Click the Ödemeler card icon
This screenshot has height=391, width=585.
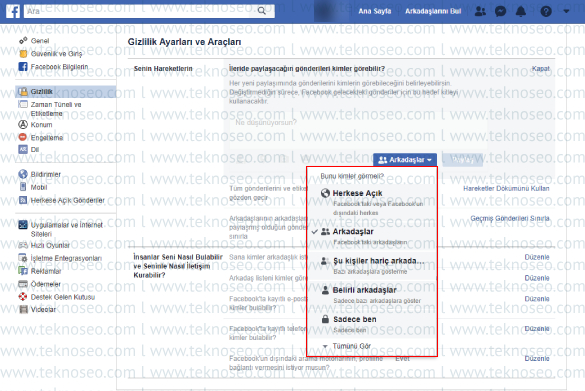point(23,284)
